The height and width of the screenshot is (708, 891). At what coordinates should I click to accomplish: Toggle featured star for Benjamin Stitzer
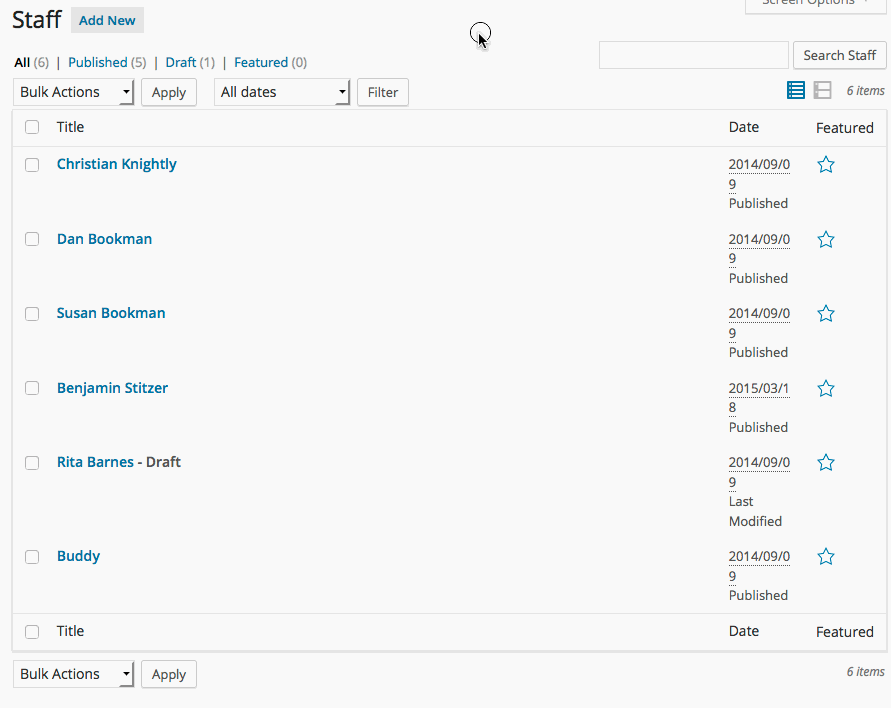826,389
